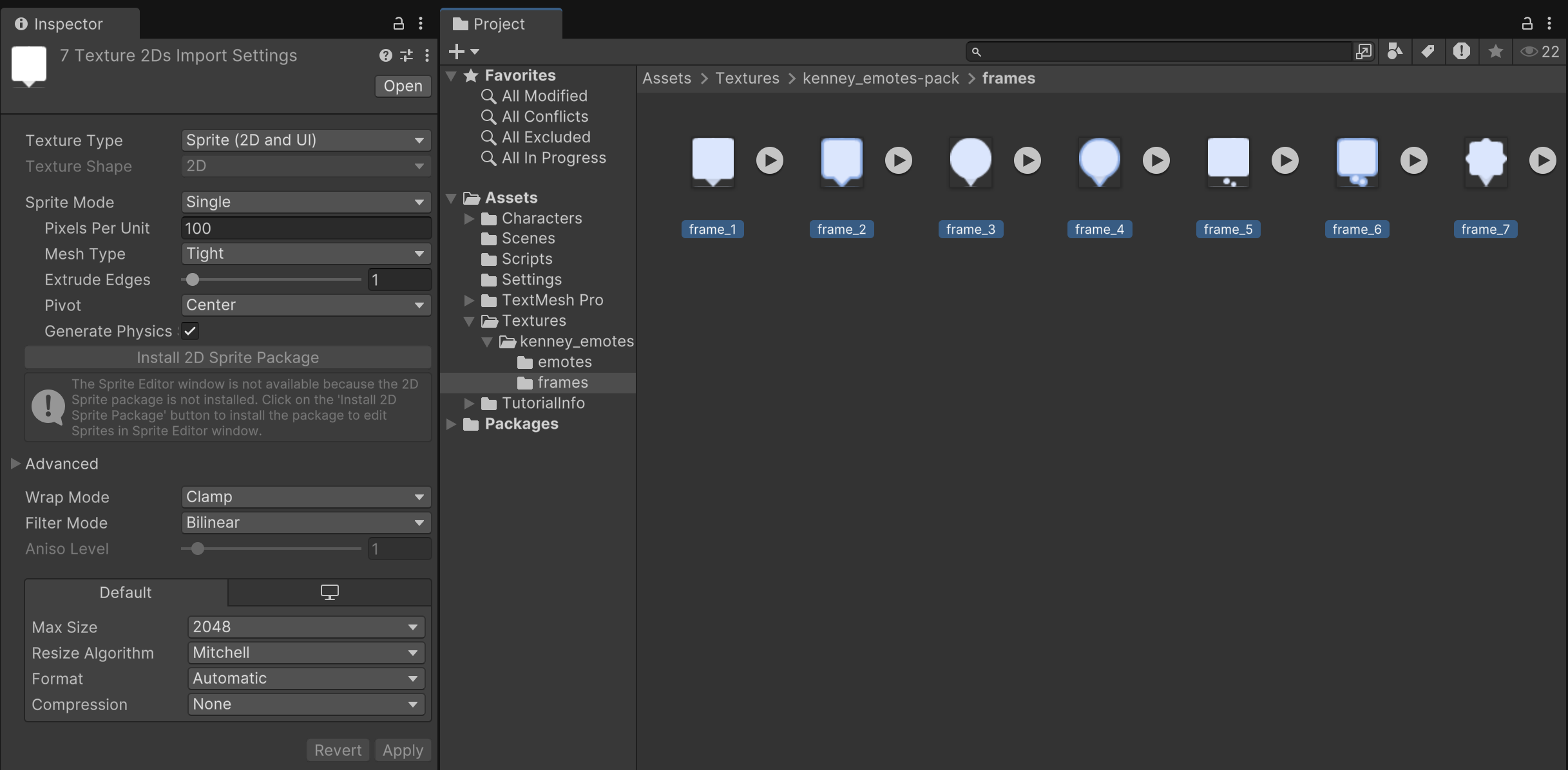Viewport: 1568px width, 770px height.
Task: Switch to the standalone platform monitor tab
Action: (x=329, y=592)
